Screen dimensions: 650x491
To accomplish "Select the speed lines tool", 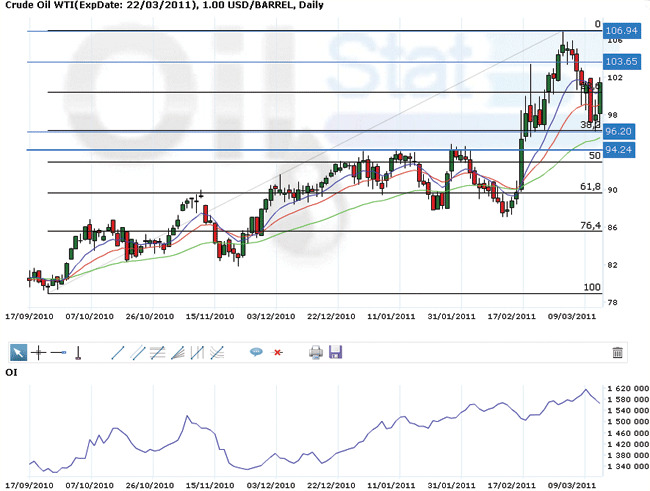I will pyautogui.click(x=216, y=352).
